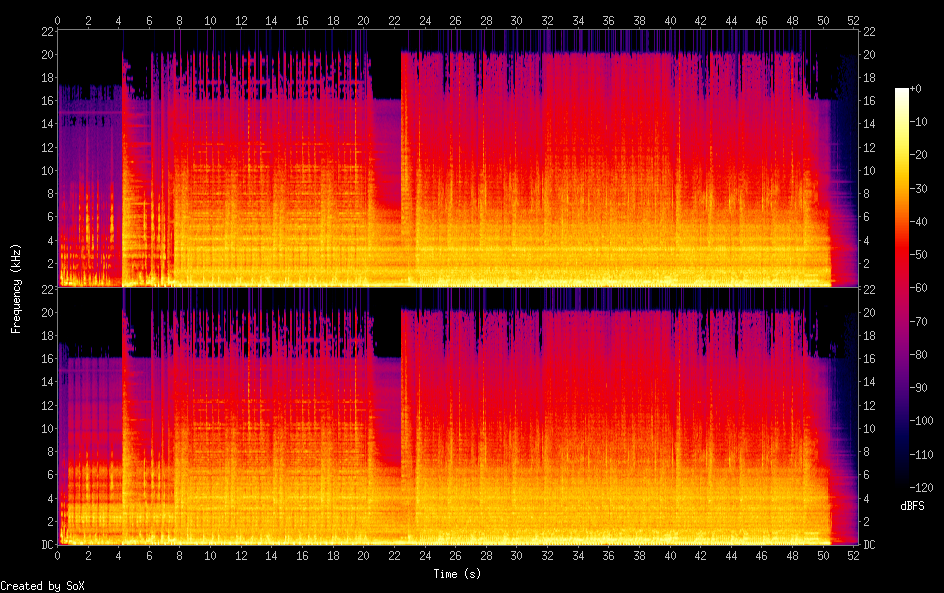Select the "Time (s)" axis label
This screenshot has width=944, height=593.
[455, 574]
